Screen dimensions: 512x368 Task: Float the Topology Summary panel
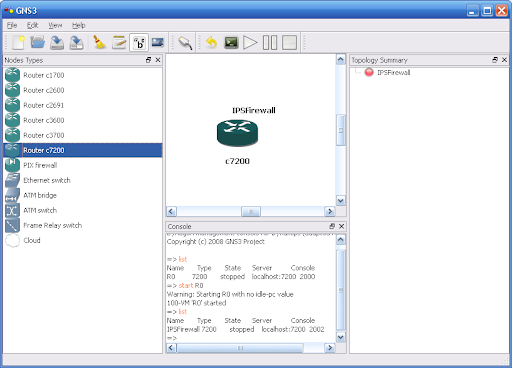point(495,60)
